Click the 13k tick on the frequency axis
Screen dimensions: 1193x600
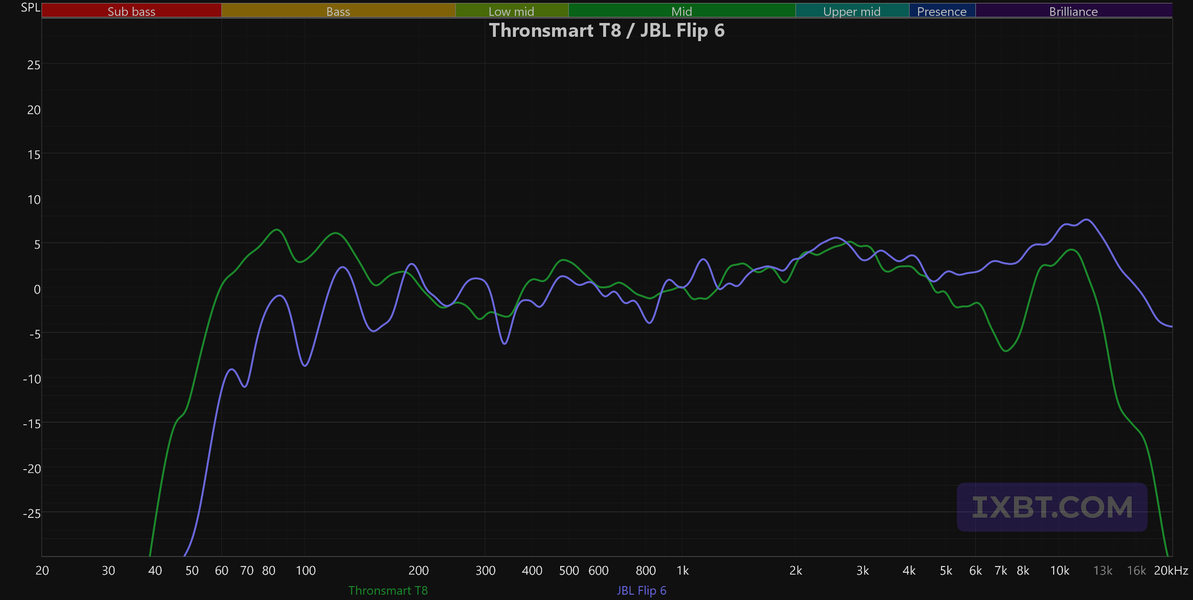1103,570
